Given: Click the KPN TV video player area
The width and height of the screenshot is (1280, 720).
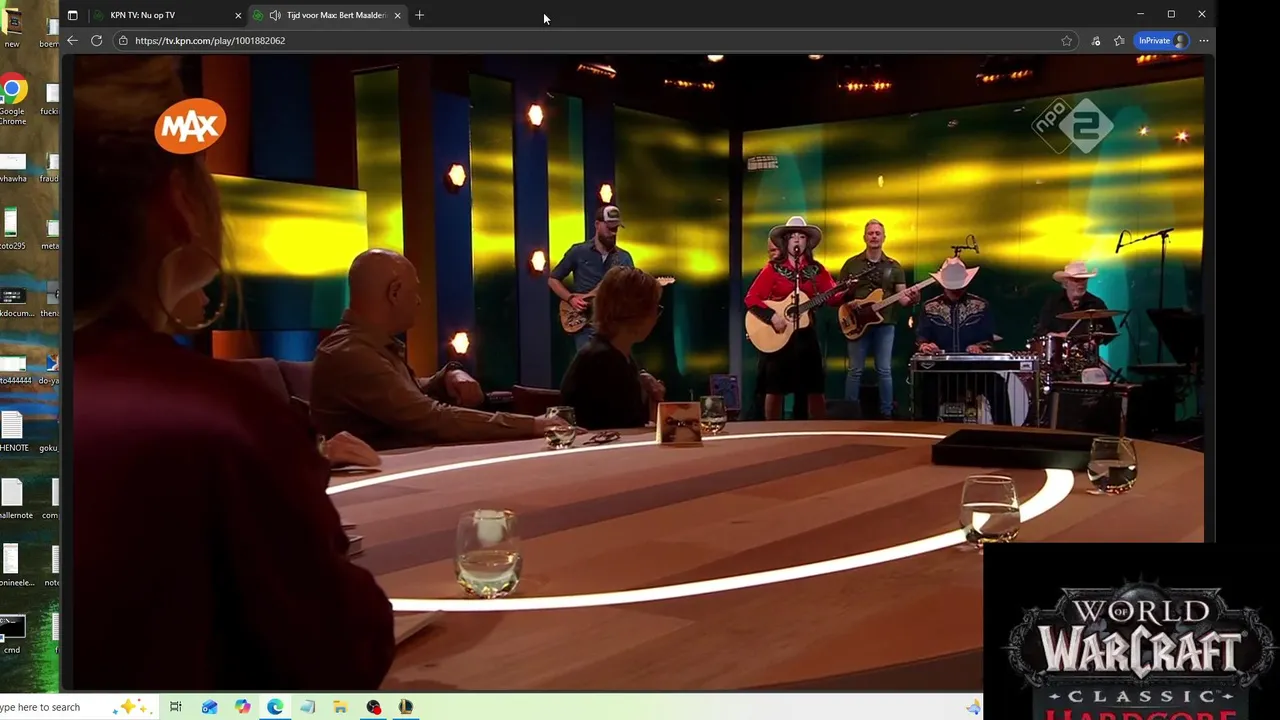Looking at the screenshot, I should [638, 370].
